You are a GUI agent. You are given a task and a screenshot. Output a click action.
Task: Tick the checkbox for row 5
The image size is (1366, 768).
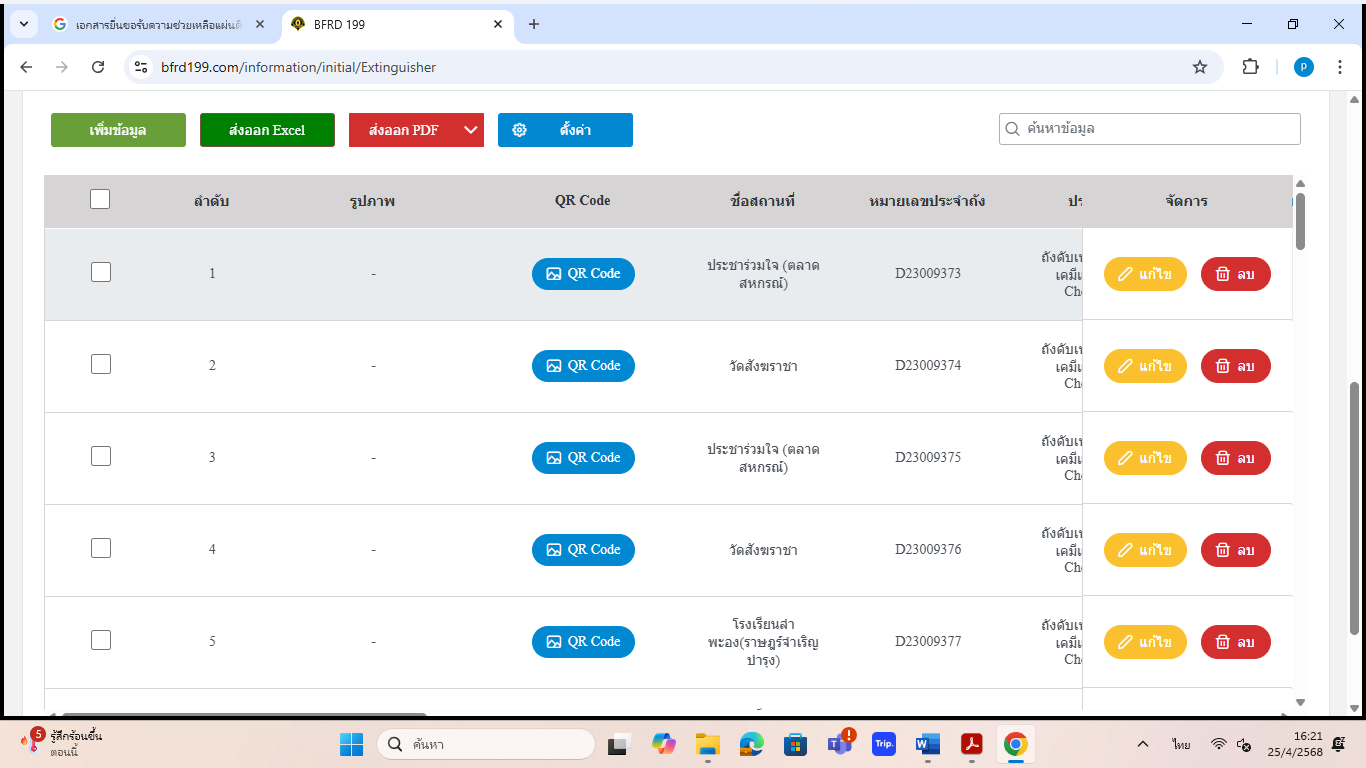pos(100,640)
